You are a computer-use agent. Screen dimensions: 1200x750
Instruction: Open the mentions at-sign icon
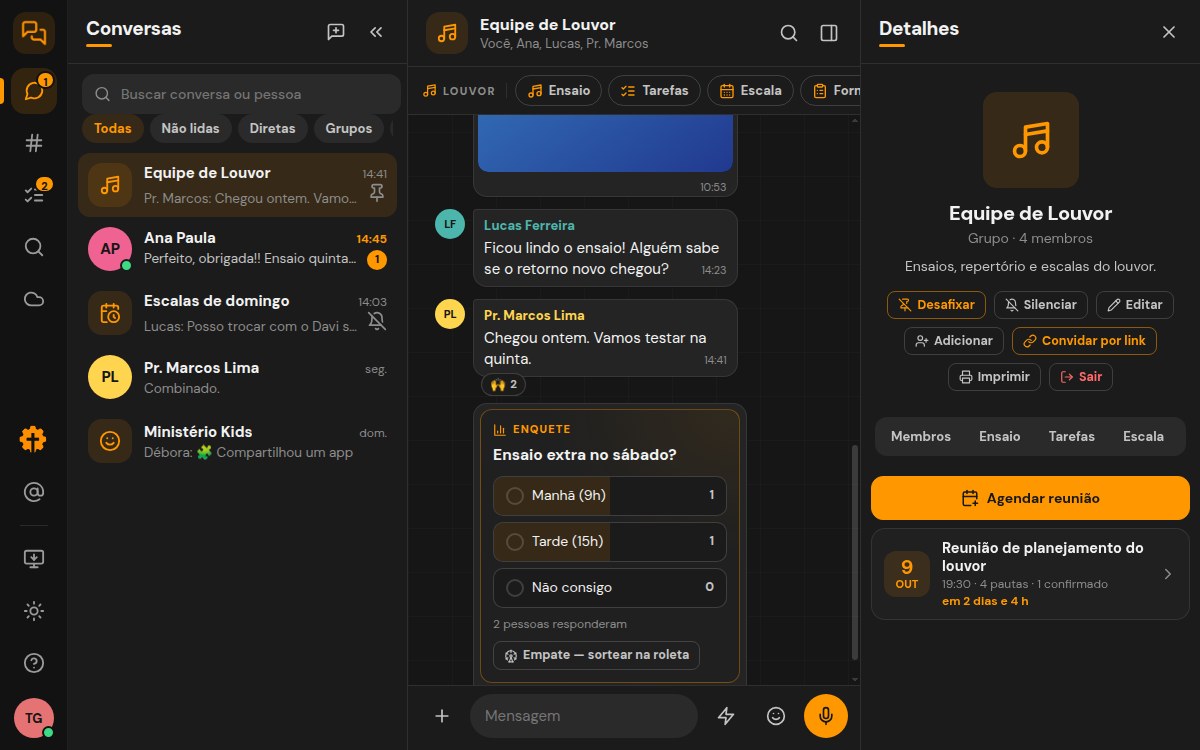tap(34, 491)
